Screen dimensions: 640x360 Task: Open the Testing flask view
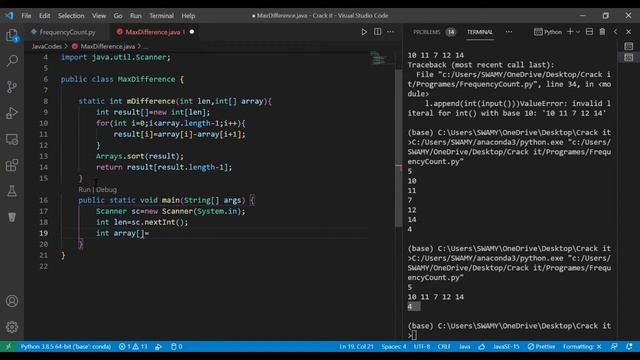(x=12, y=191)
